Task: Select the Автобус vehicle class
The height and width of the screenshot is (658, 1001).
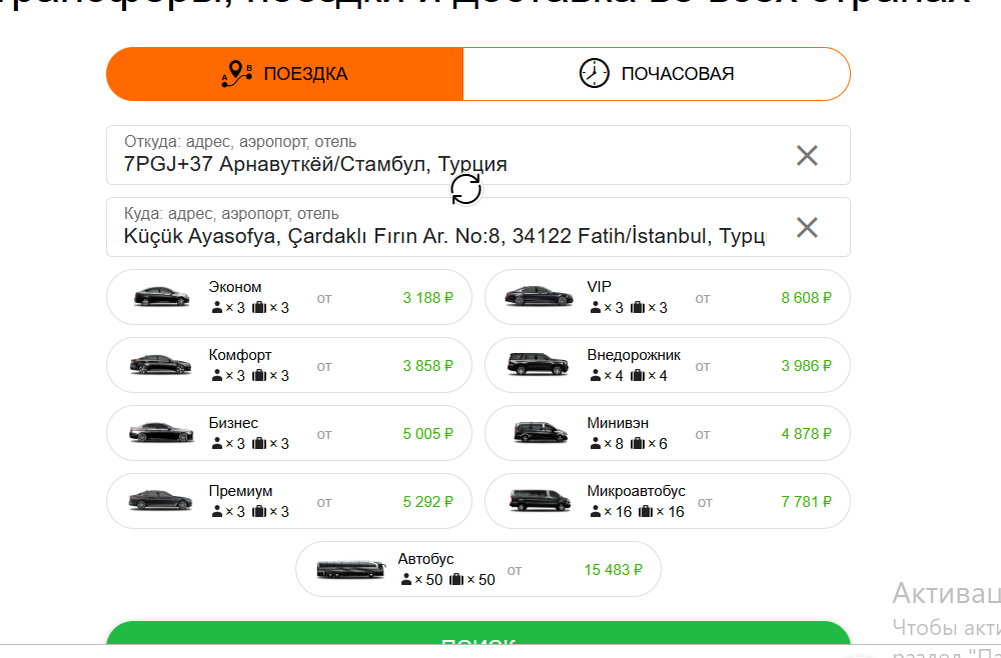Action: pyautogui.click(x=478, y=569)
